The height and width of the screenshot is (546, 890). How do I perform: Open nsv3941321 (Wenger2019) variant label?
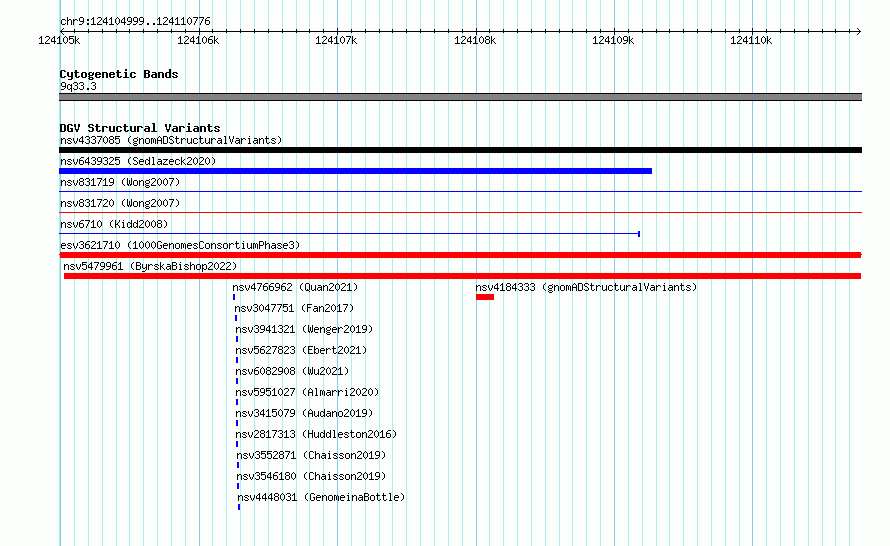304,329
